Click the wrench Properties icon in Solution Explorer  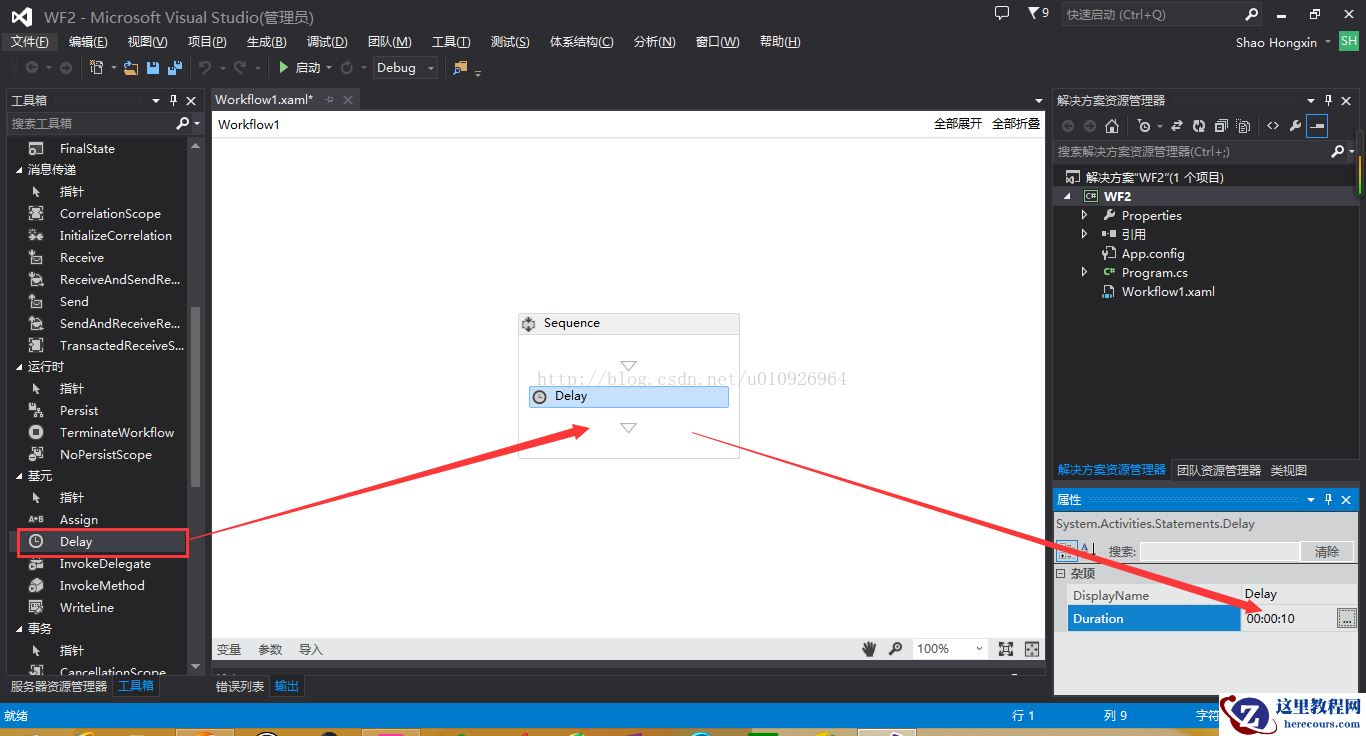click(x=1295, y=126)
